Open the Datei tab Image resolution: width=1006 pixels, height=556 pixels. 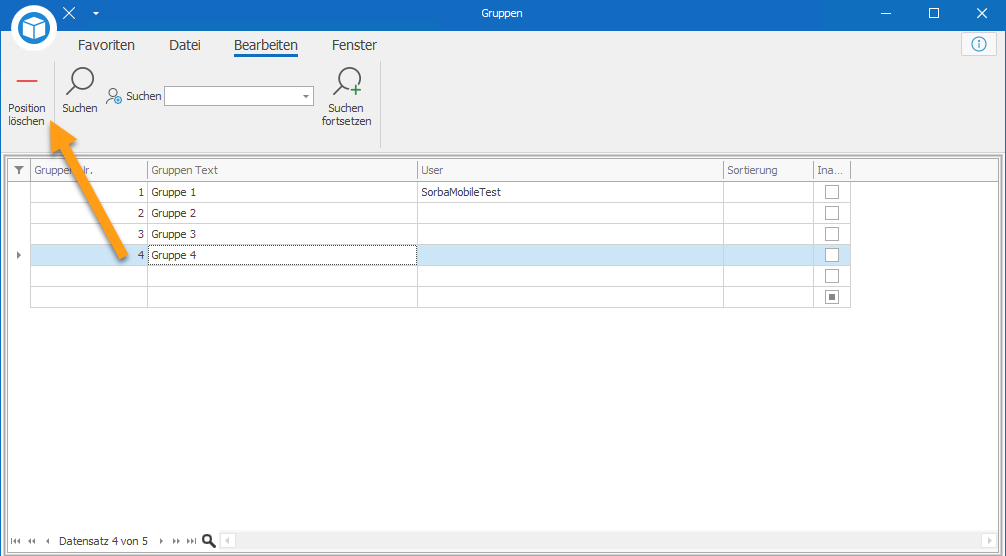tap(185, 45)
